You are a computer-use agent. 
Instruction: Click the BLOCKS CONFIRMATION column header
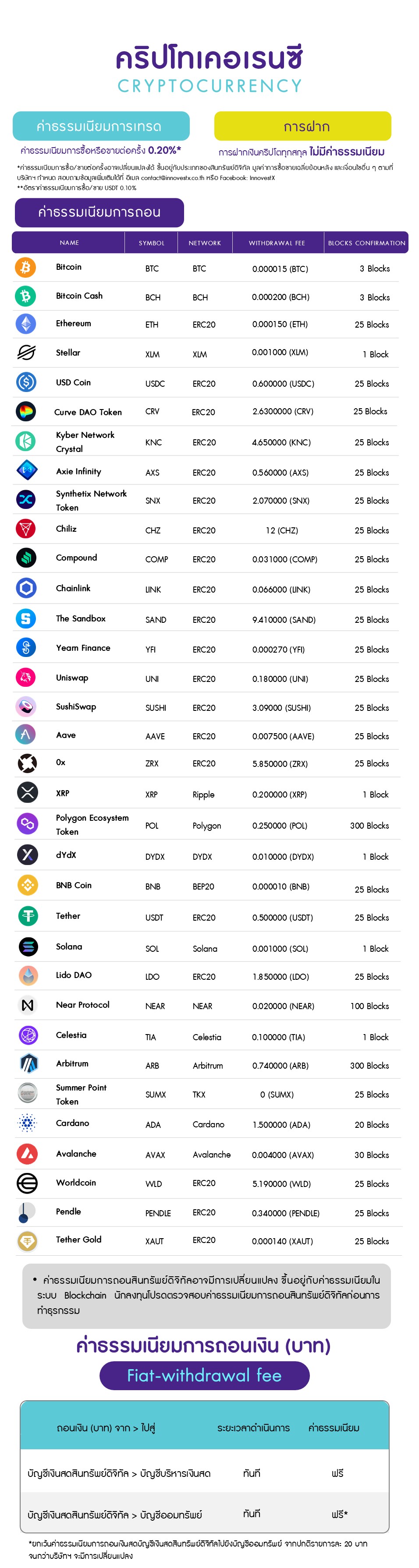click(366, 243)
